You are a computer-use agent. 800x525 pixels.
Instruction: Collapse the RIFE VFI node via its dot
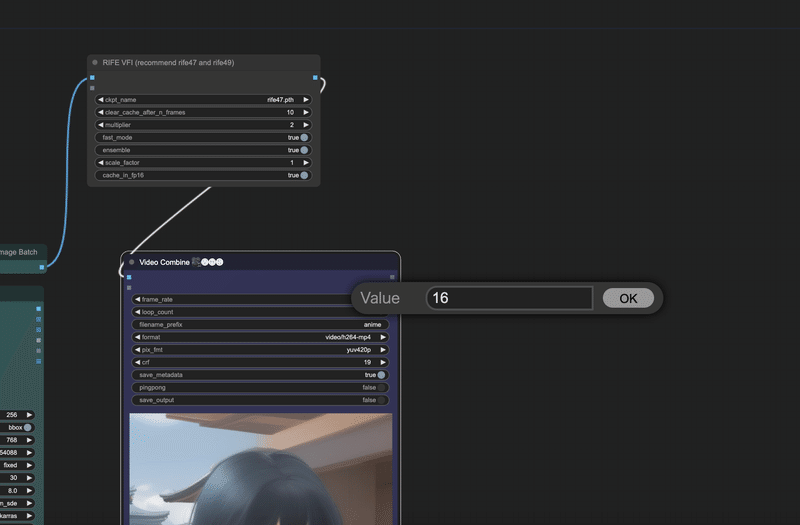[x=95, y=62]
